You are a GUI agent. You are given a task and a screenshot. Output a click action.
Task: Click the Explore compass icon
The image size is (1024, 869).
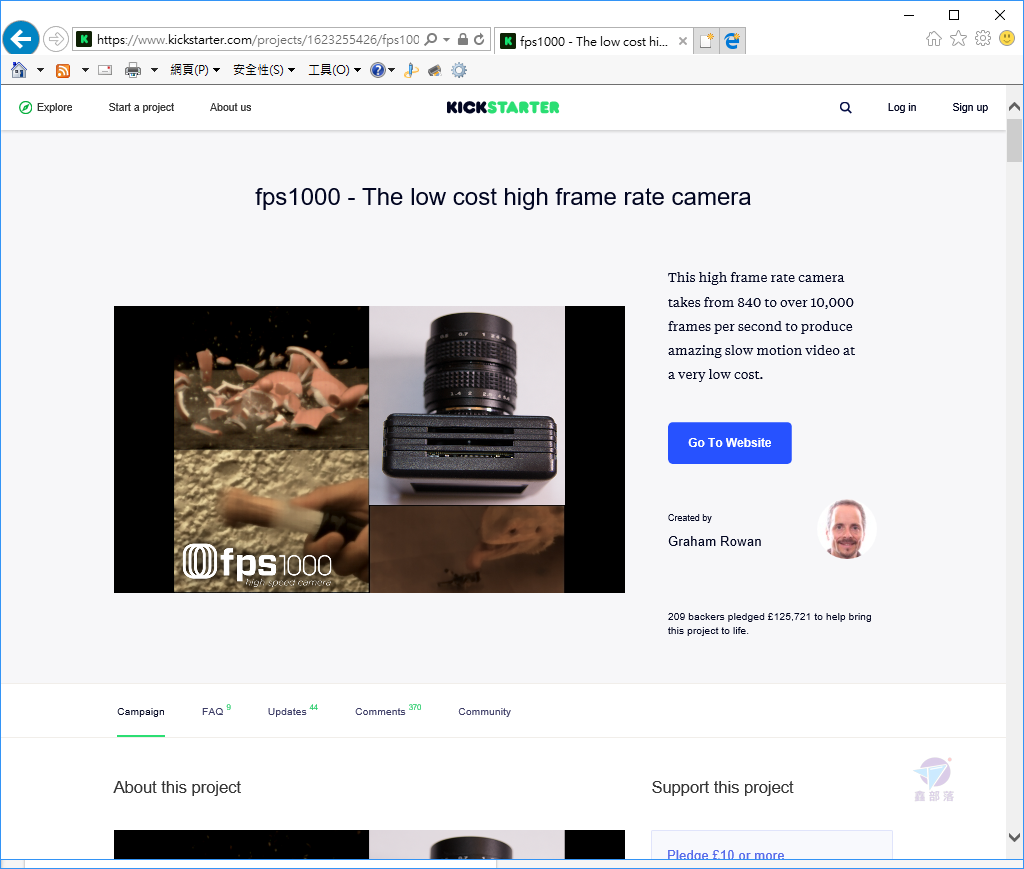[25, 108]
